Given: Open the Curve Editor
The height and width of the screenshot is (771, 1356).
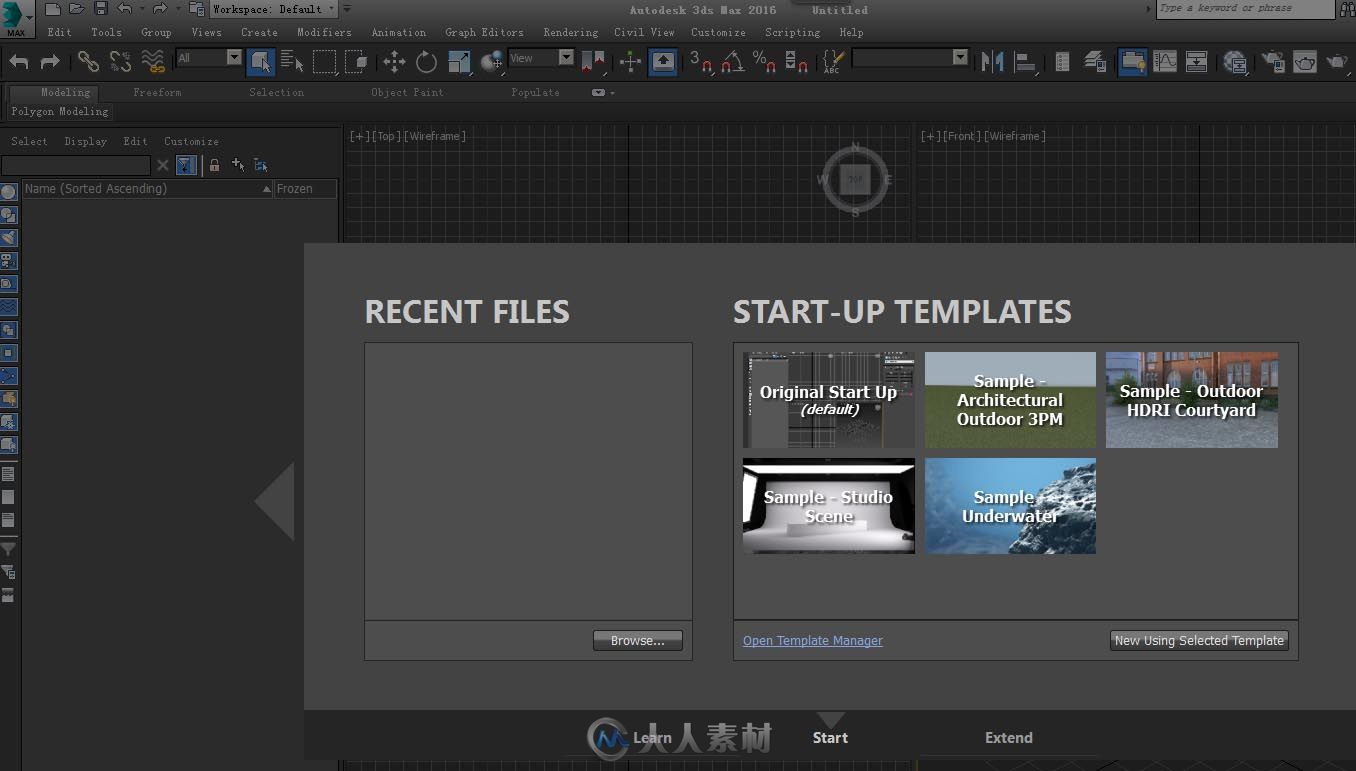Looking at the screenshot, I should pos(1165,62).
